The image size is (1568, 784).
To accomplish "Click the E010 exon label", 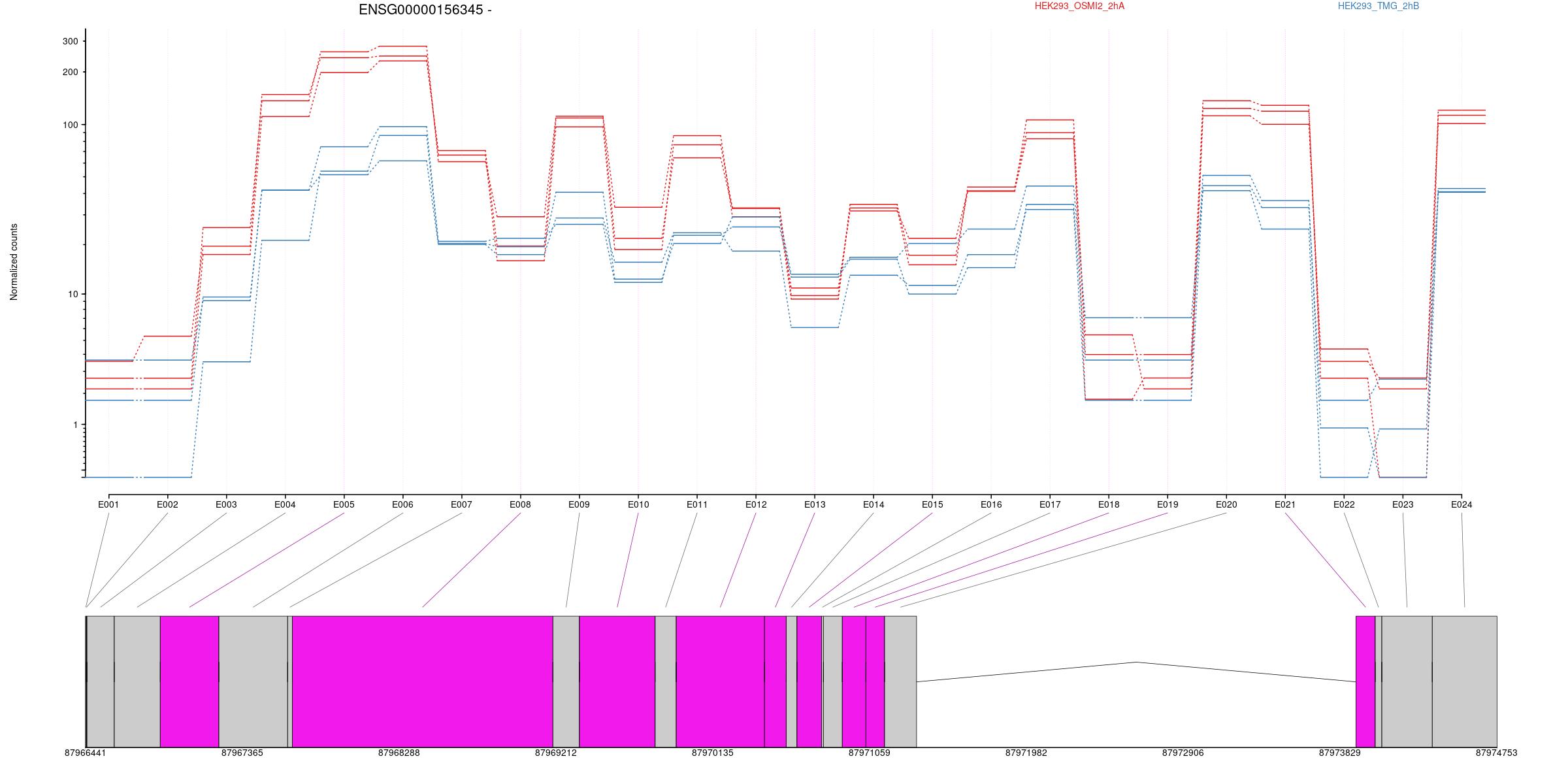I will point(638,504).
